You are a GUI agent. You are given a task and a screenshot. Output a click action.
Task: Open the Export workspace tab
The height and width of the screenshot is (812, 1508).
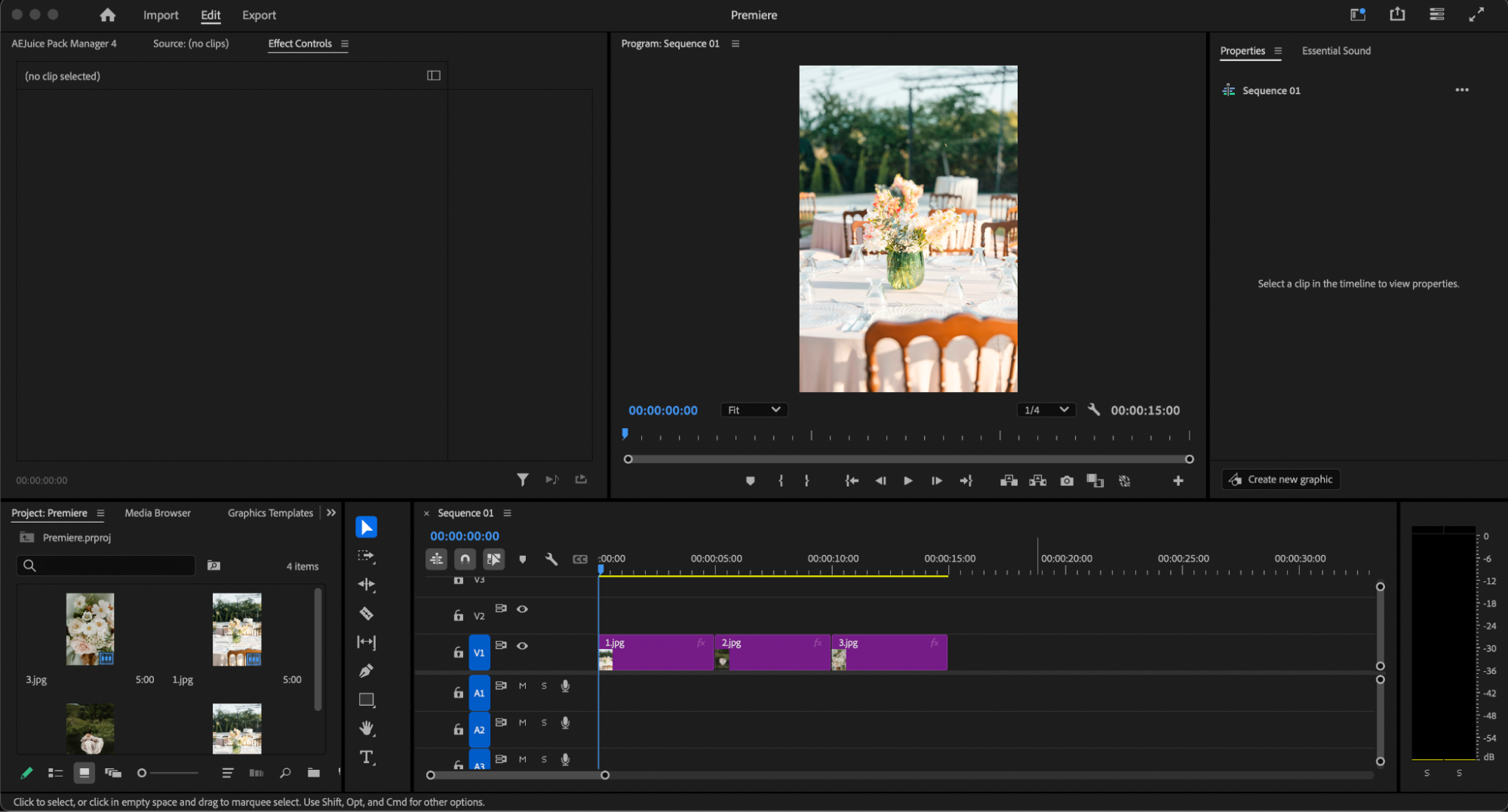[x=259, y=15]
